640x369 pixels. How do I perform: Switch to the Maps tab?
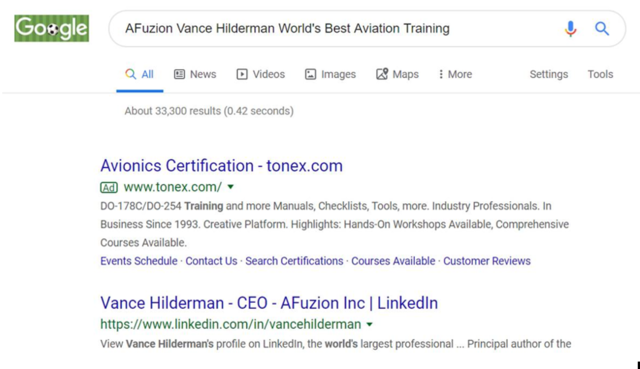[x=397, y=74]
